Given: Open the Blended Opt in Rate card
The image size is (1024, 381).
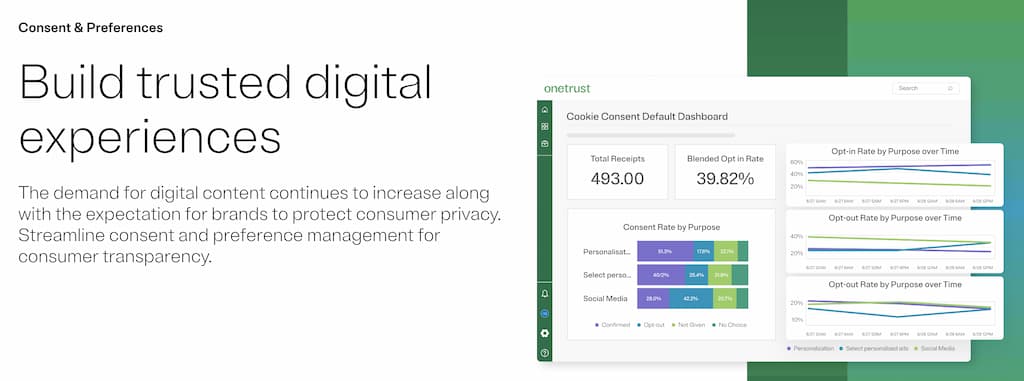Looking at the screenshot, I should tap(725, 172).
